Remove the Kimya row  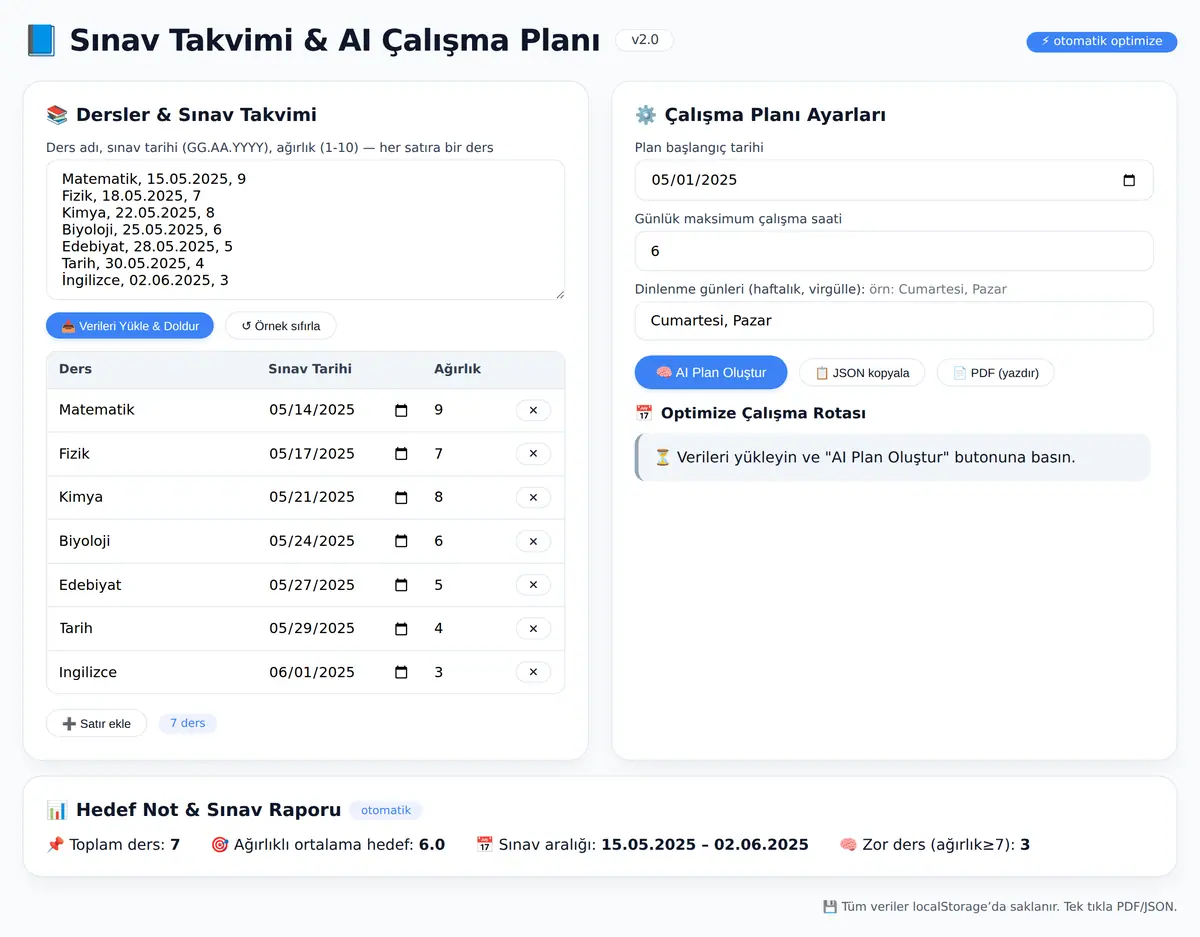point(533,497)
